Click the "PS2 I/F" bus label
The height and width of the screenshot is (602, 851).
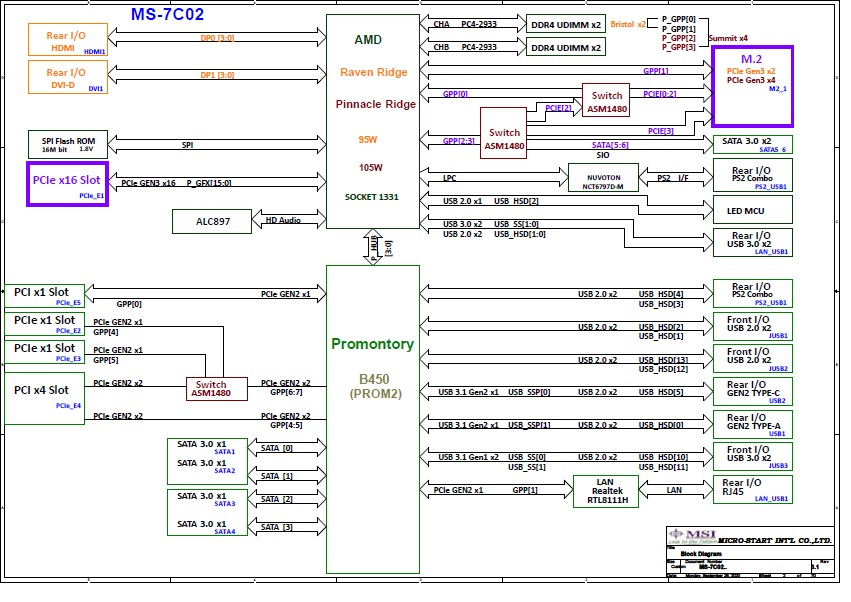coord(672,178)
